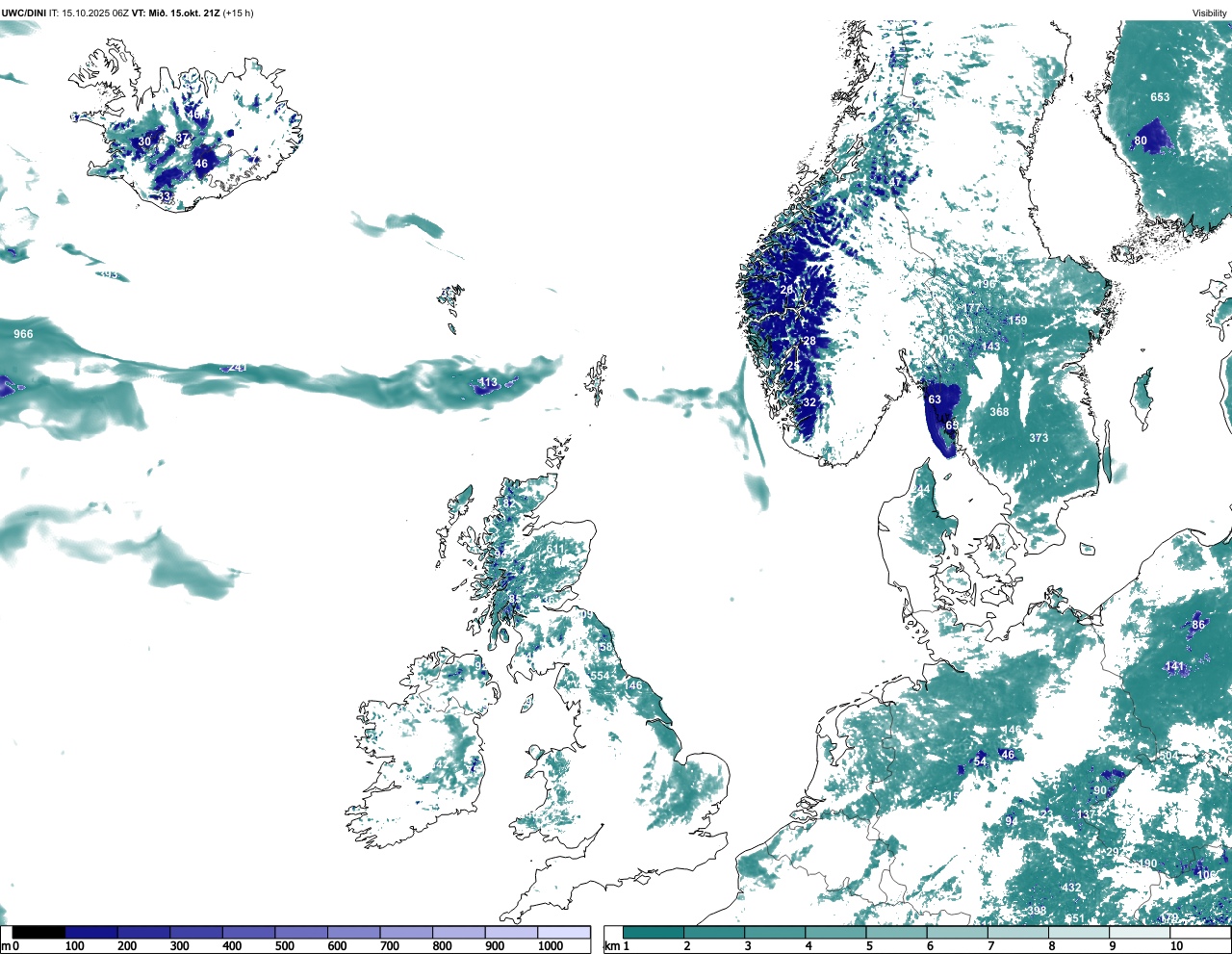Click the 'Visibility' title in top right
This screenshot has height=954, width=1232.
(x=1210, y=13)
